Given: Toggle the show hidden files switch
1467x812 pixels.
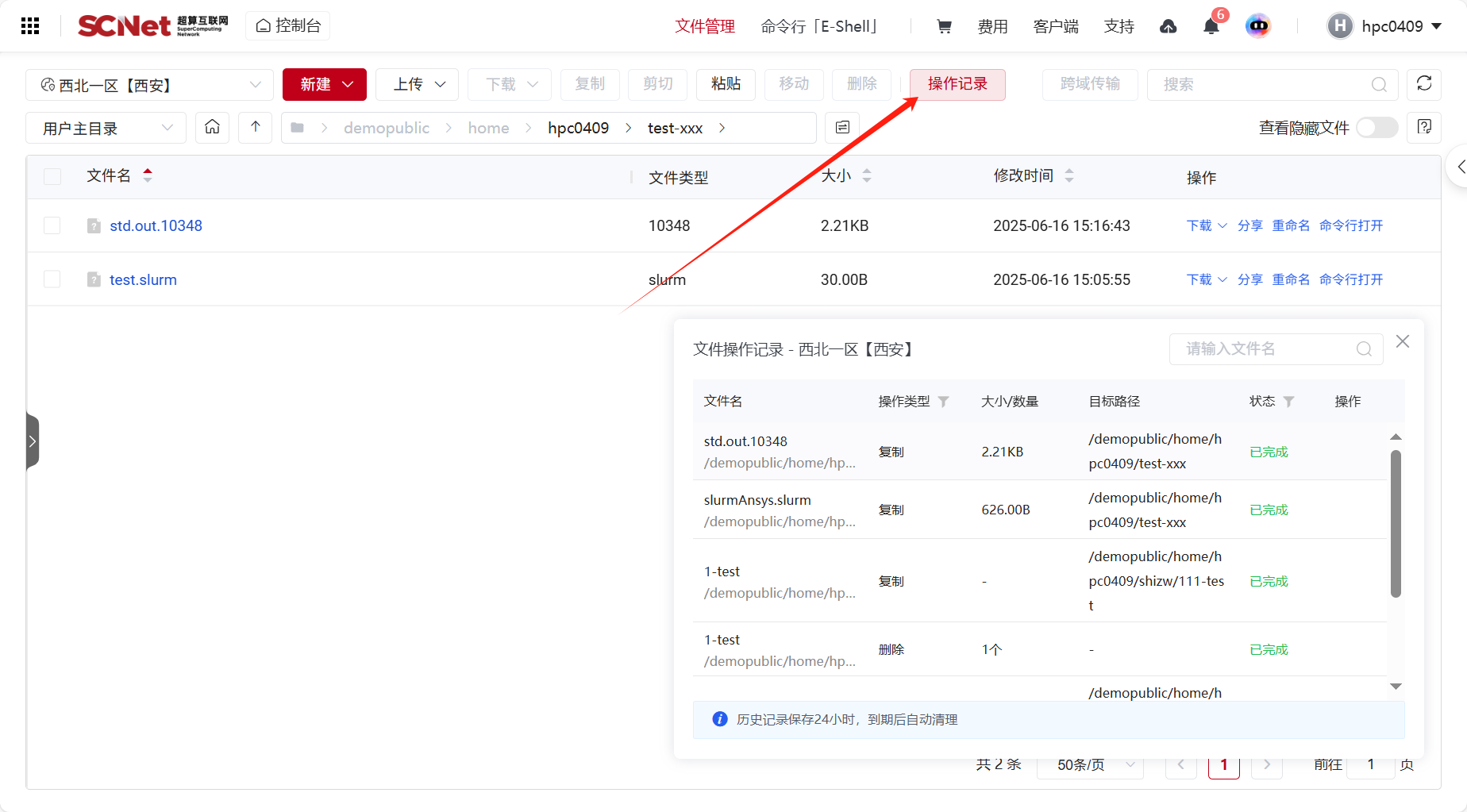Looking at the screenshot, I should 1377,128.
